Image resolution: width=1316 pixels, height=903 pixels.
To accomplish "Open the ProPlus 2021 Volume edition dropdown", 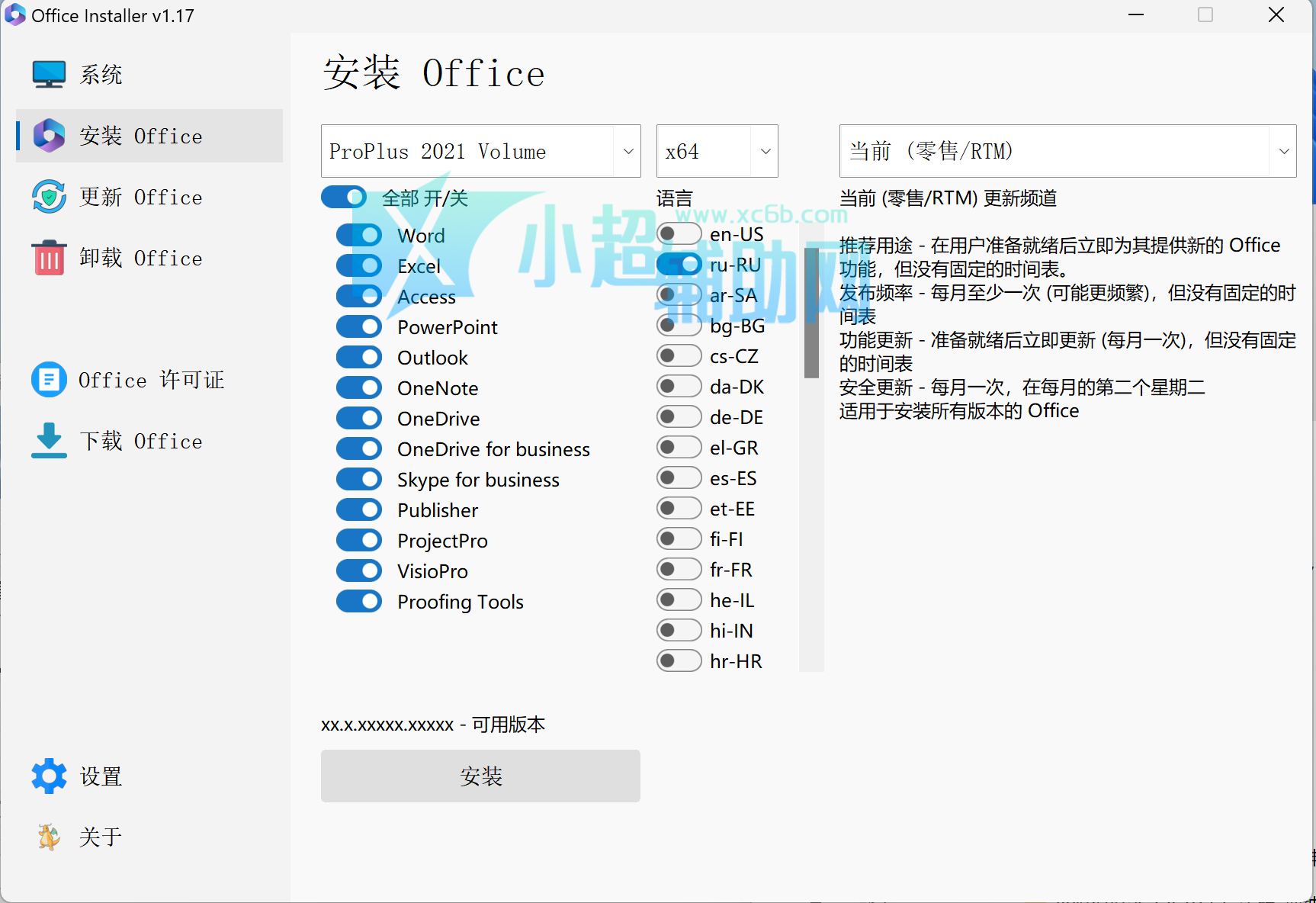I will pos(481,151).
